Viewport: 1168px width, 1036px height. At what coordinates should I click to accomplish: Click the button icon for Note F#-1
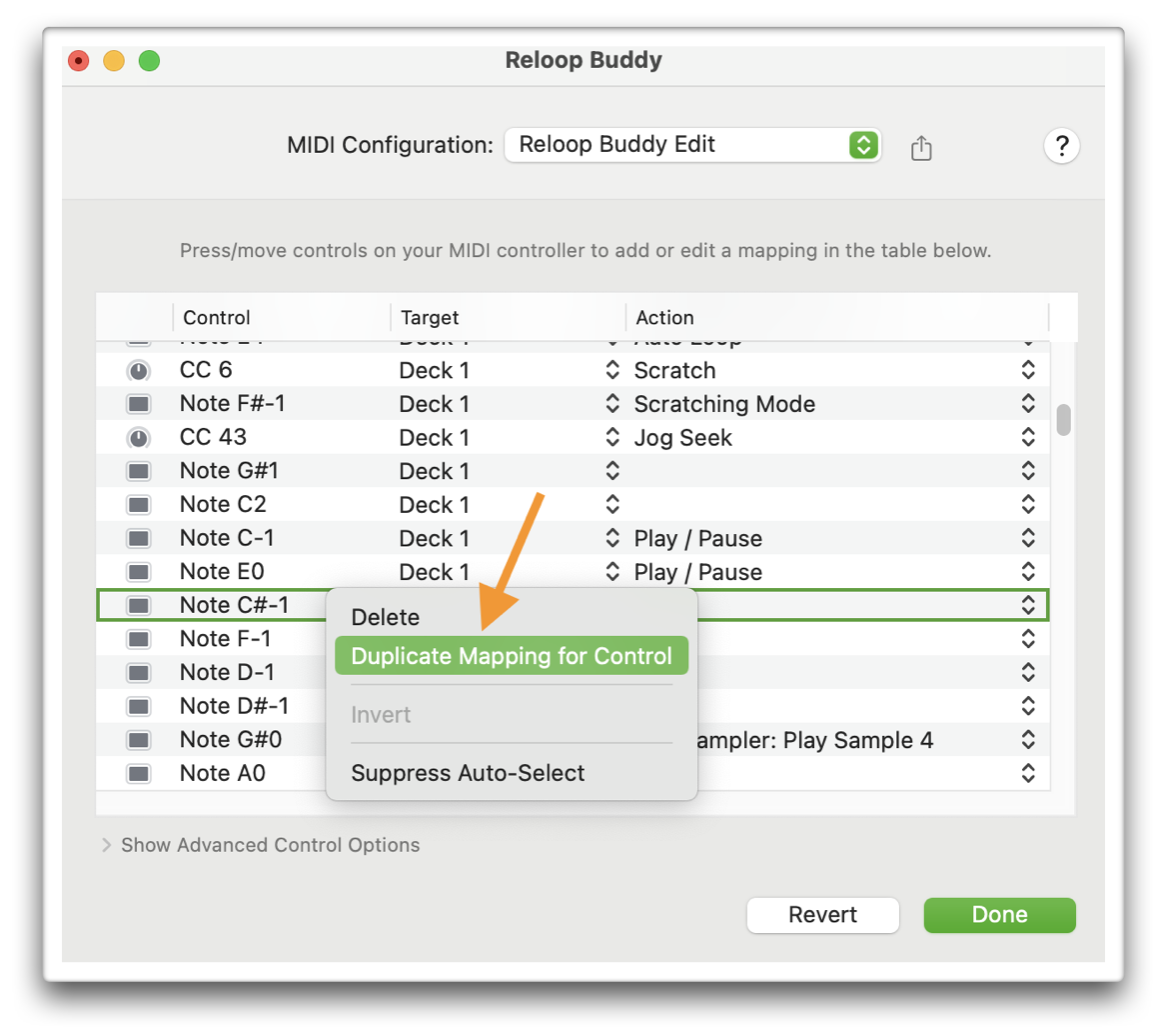pyautogui.click(x=139, y=404)
